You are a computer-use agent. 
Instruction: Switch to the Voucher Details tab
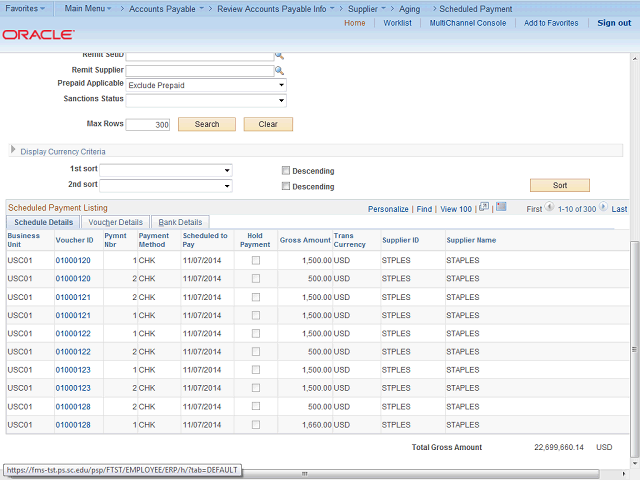(x=115, y=222)
